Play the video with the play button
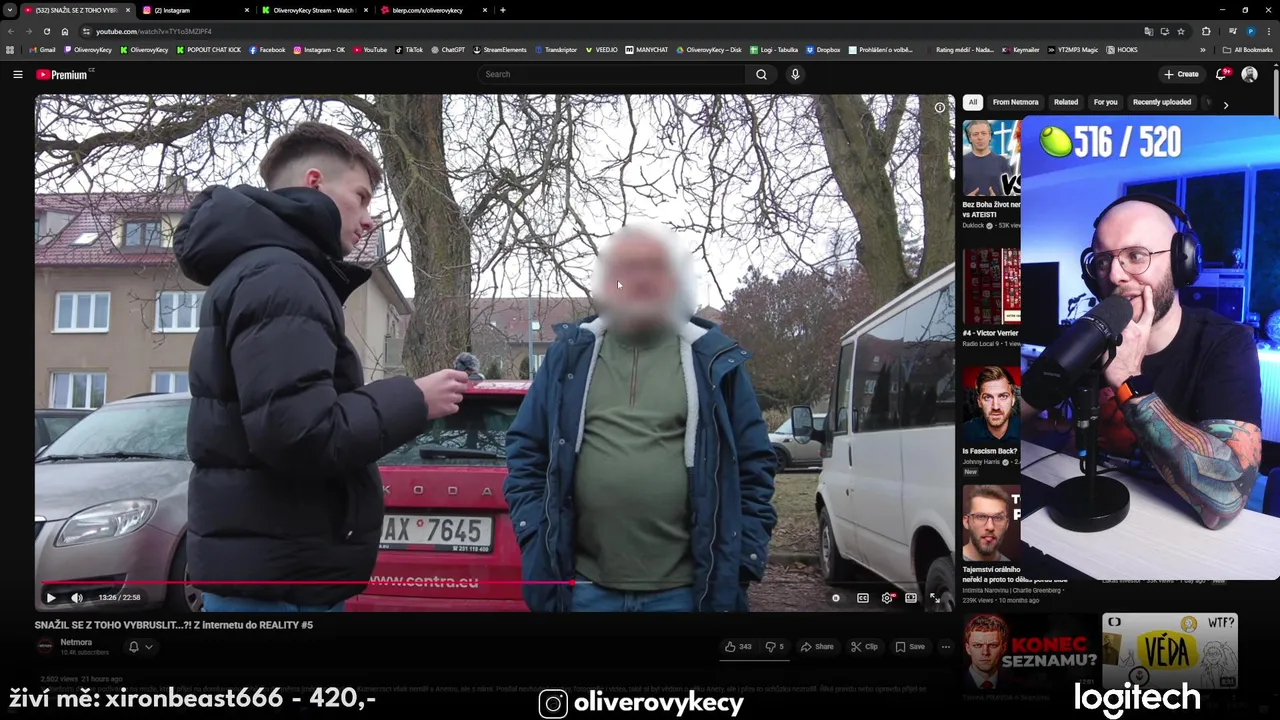This screenshot has height=720, width=1280. tap(51, 598)
